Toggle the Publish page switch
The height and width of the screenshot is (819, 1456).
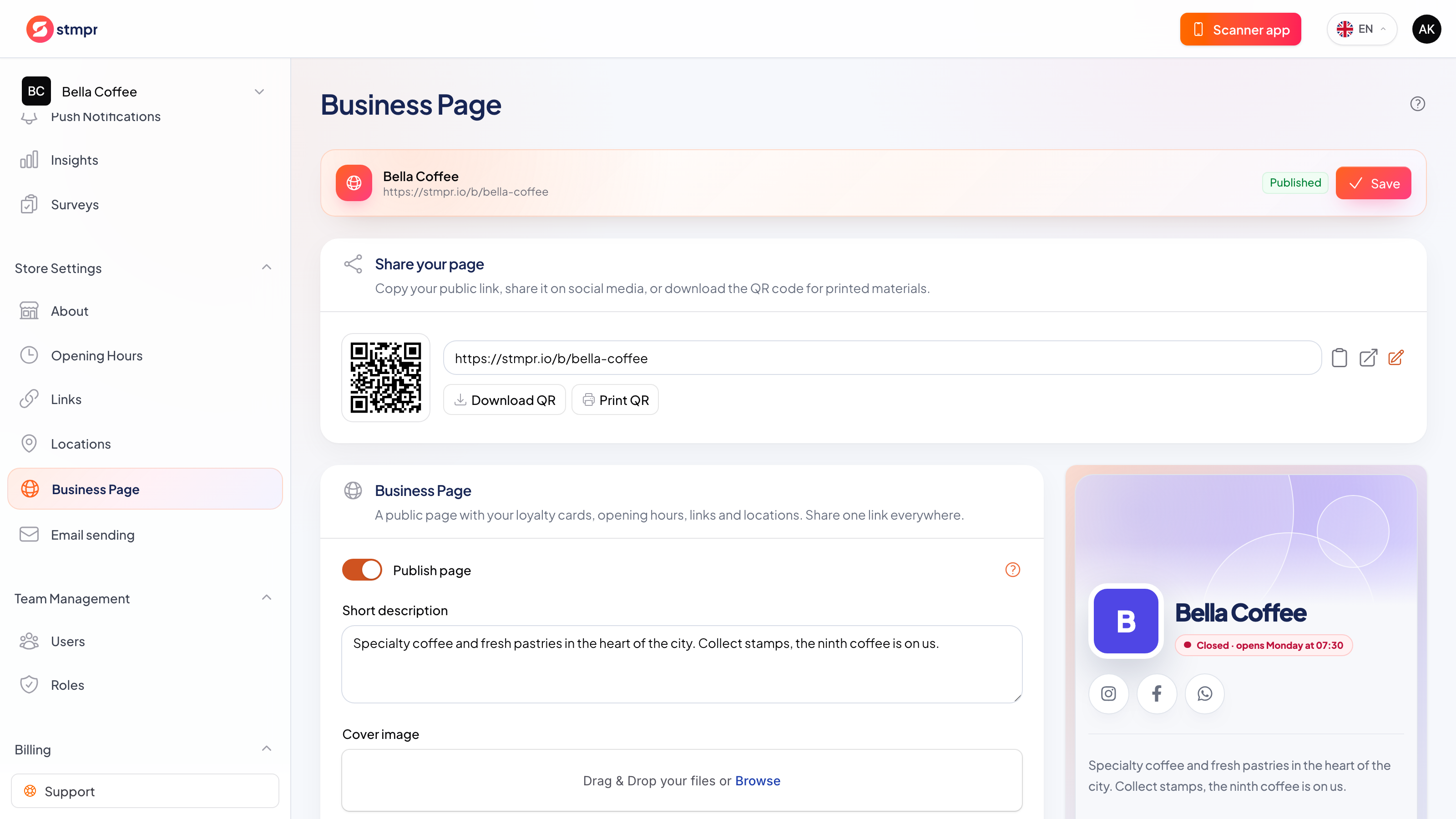coord(362,570)
